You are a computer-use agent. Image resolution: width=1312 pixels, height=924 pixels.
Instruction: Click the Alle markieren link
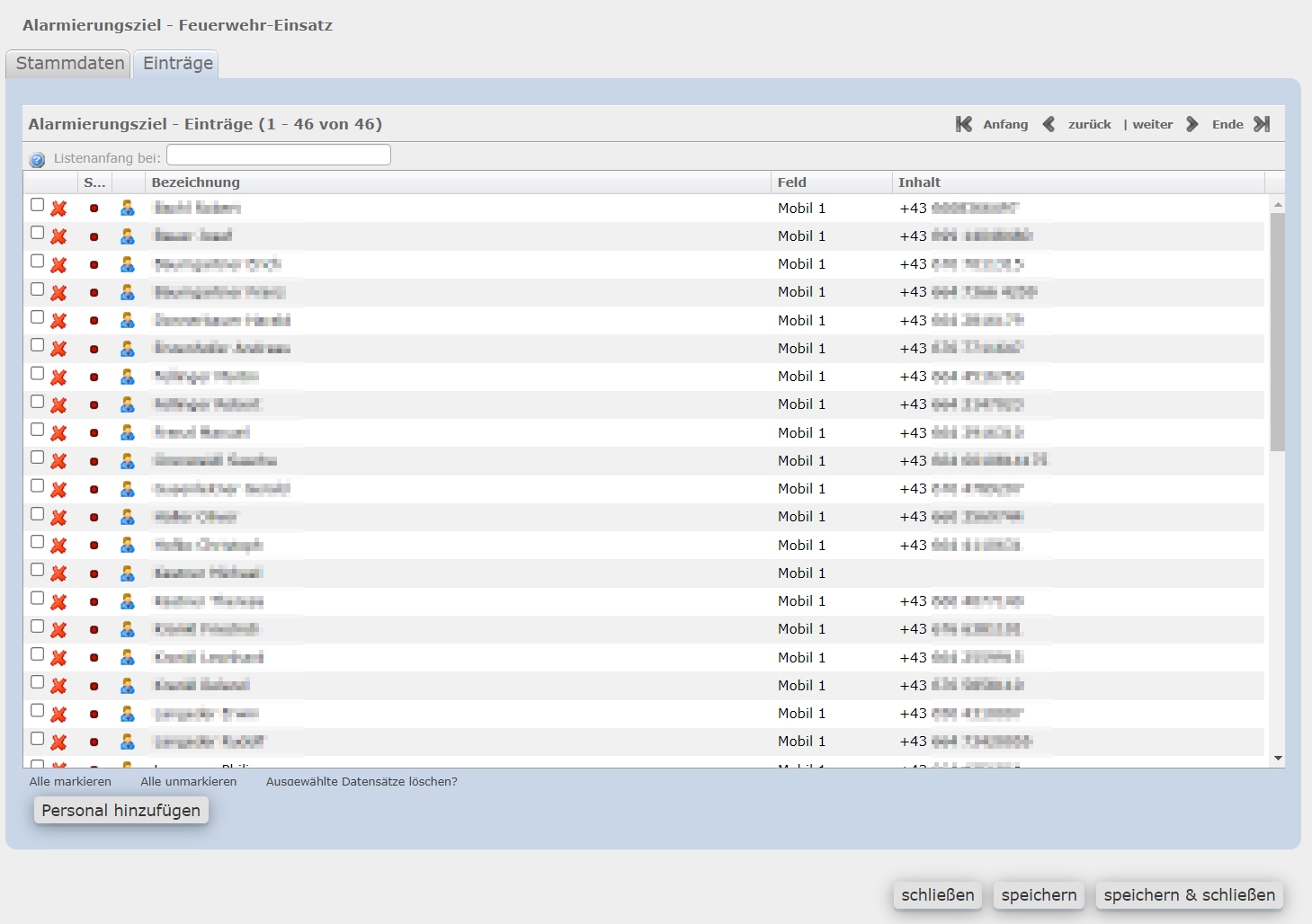[x=70, y=782]
